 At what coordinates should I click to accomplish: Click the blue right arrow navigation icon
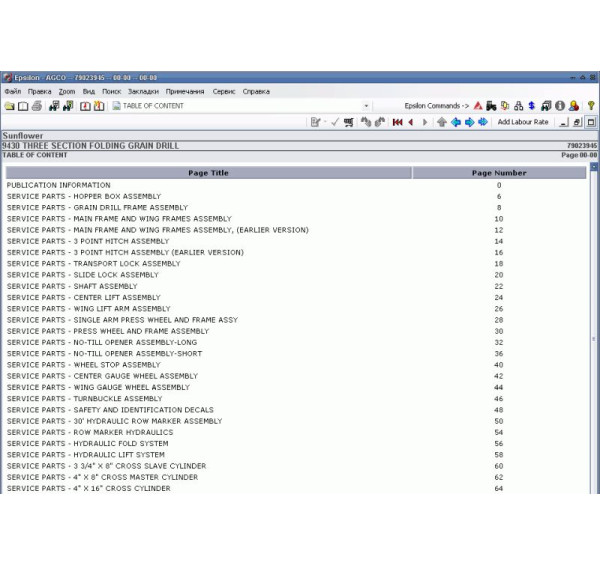[x=469, y=122]
